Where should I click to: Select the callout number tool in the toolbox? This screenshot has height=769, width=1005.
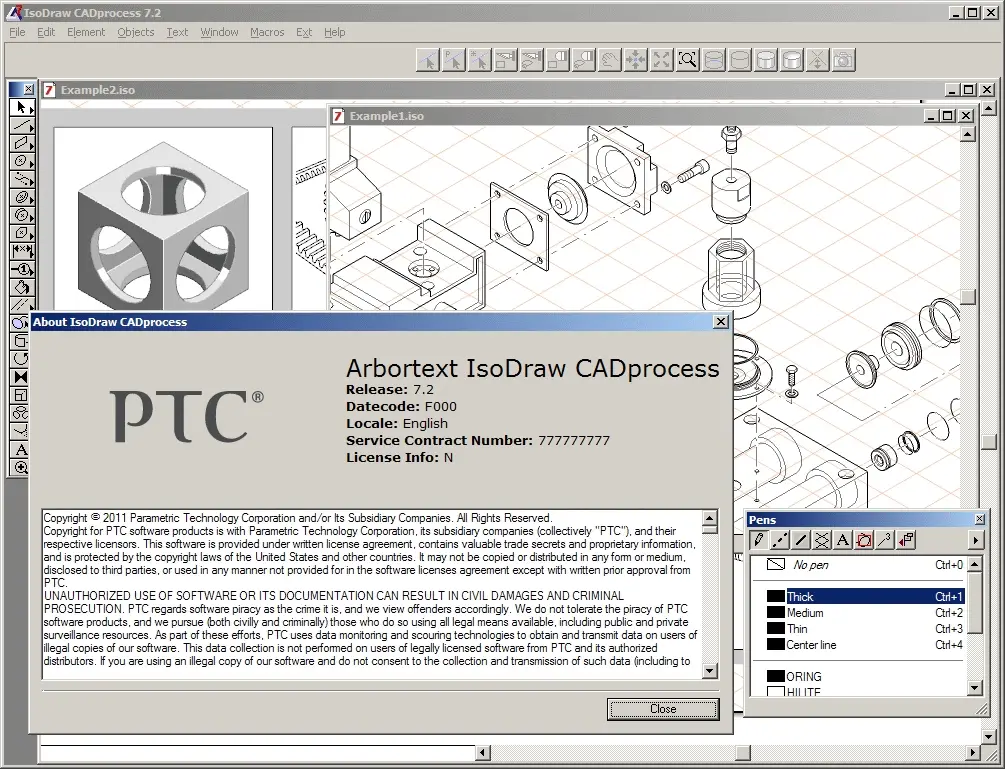point(21,269)
